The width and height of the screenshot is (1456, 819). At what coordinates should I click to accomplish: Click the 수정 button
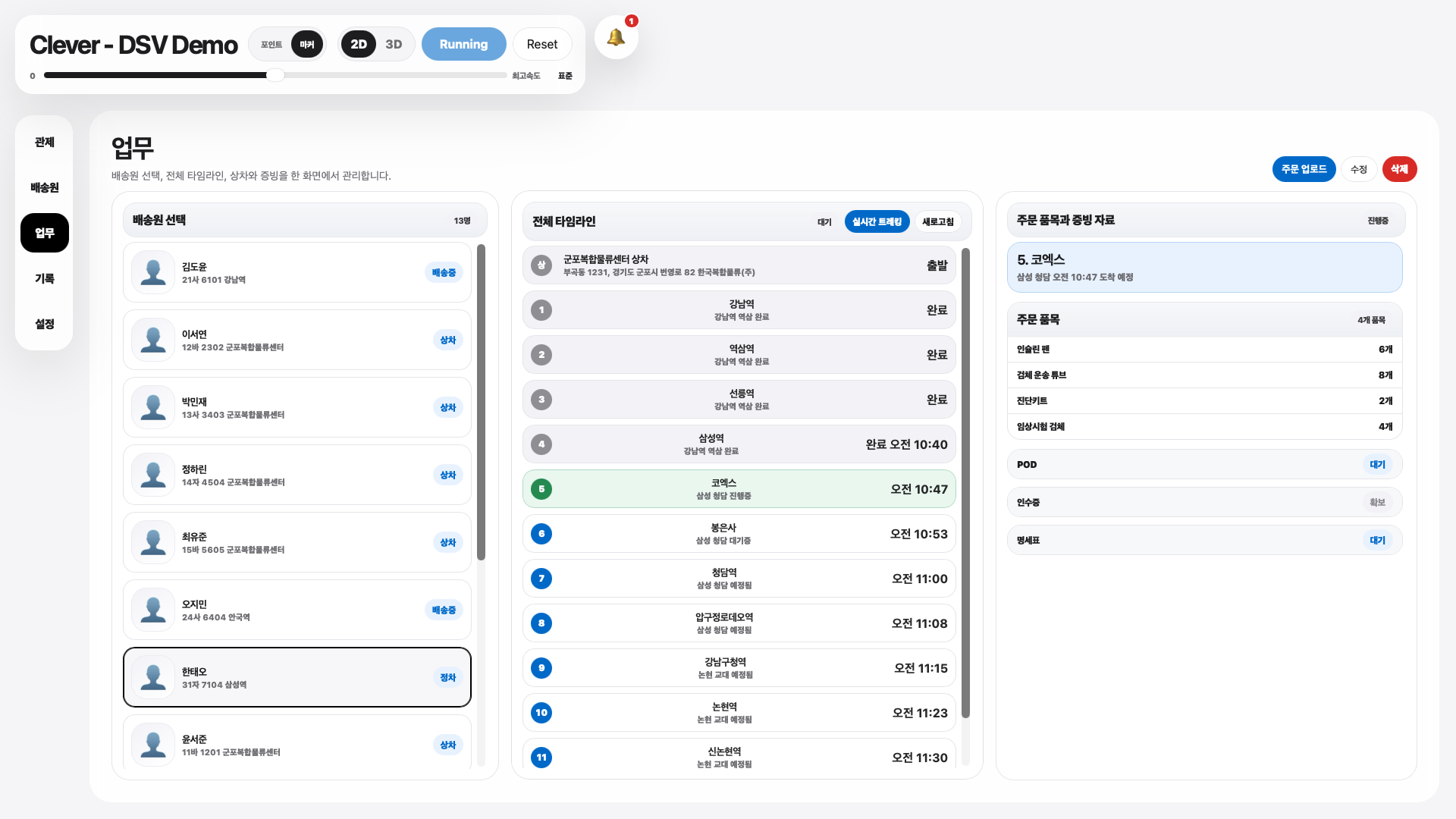[1359, 169]
